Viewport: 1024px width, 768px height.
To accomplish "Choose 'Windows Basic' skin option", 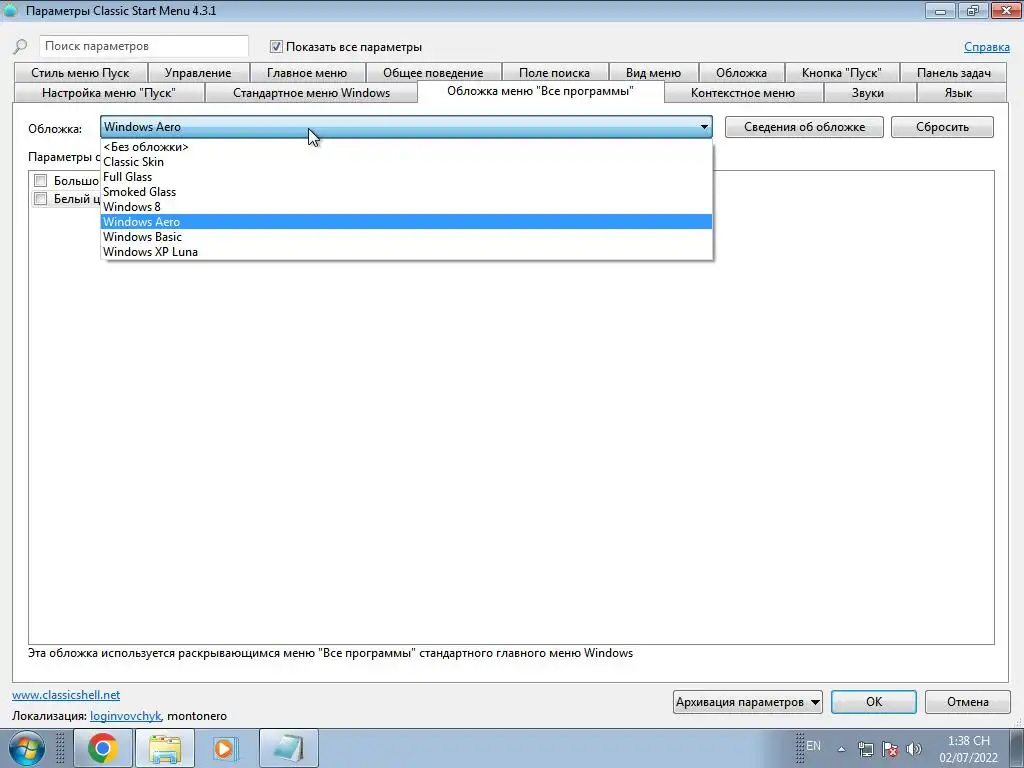I will point(406,237).
